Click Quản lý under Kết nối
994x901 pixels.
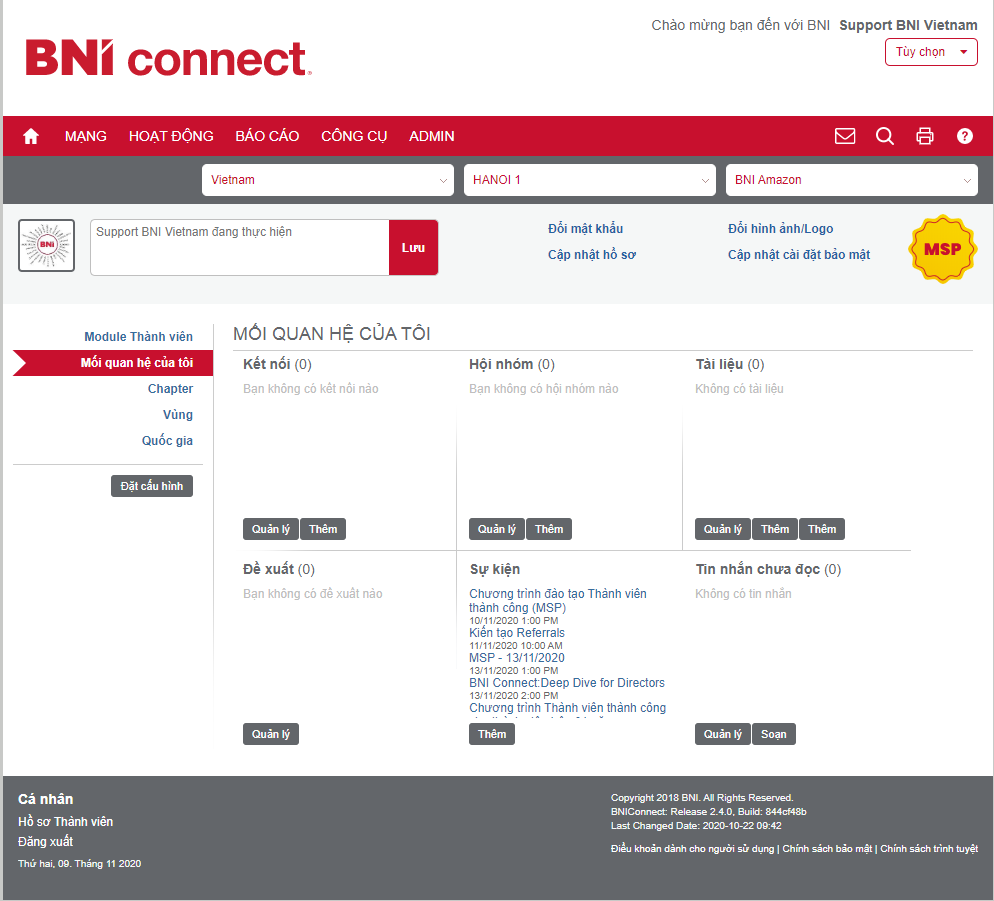point(271,529)
